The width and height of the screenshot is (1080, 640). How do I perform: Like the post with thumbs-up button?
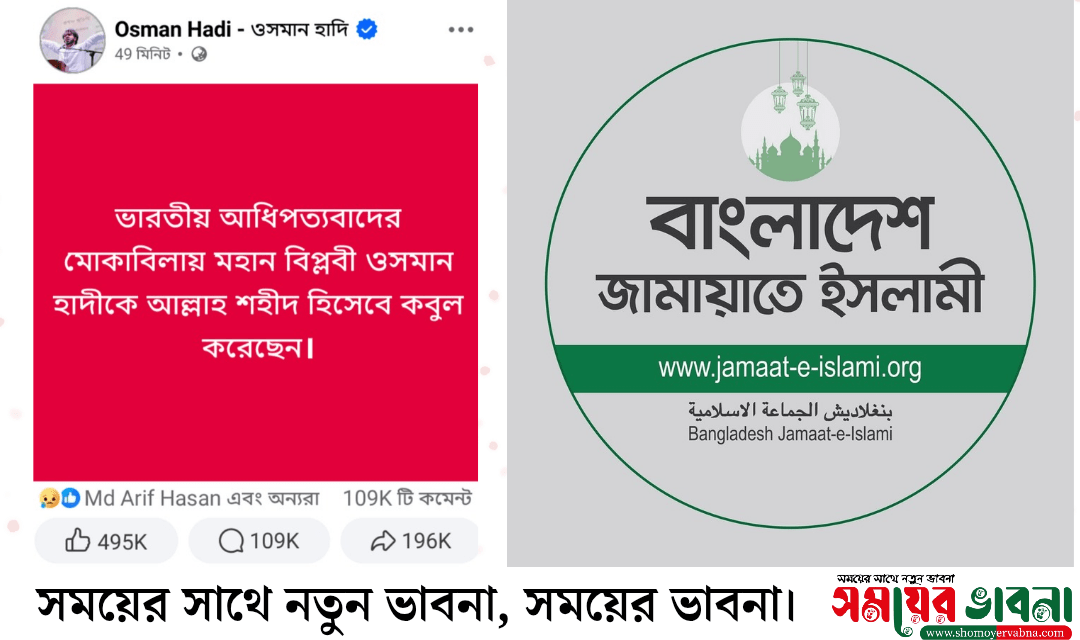point(106,541)
